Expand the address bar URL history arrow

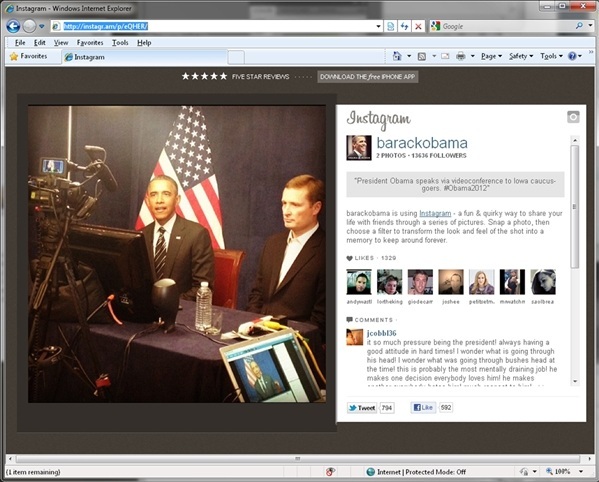click(x=378, y=26)
